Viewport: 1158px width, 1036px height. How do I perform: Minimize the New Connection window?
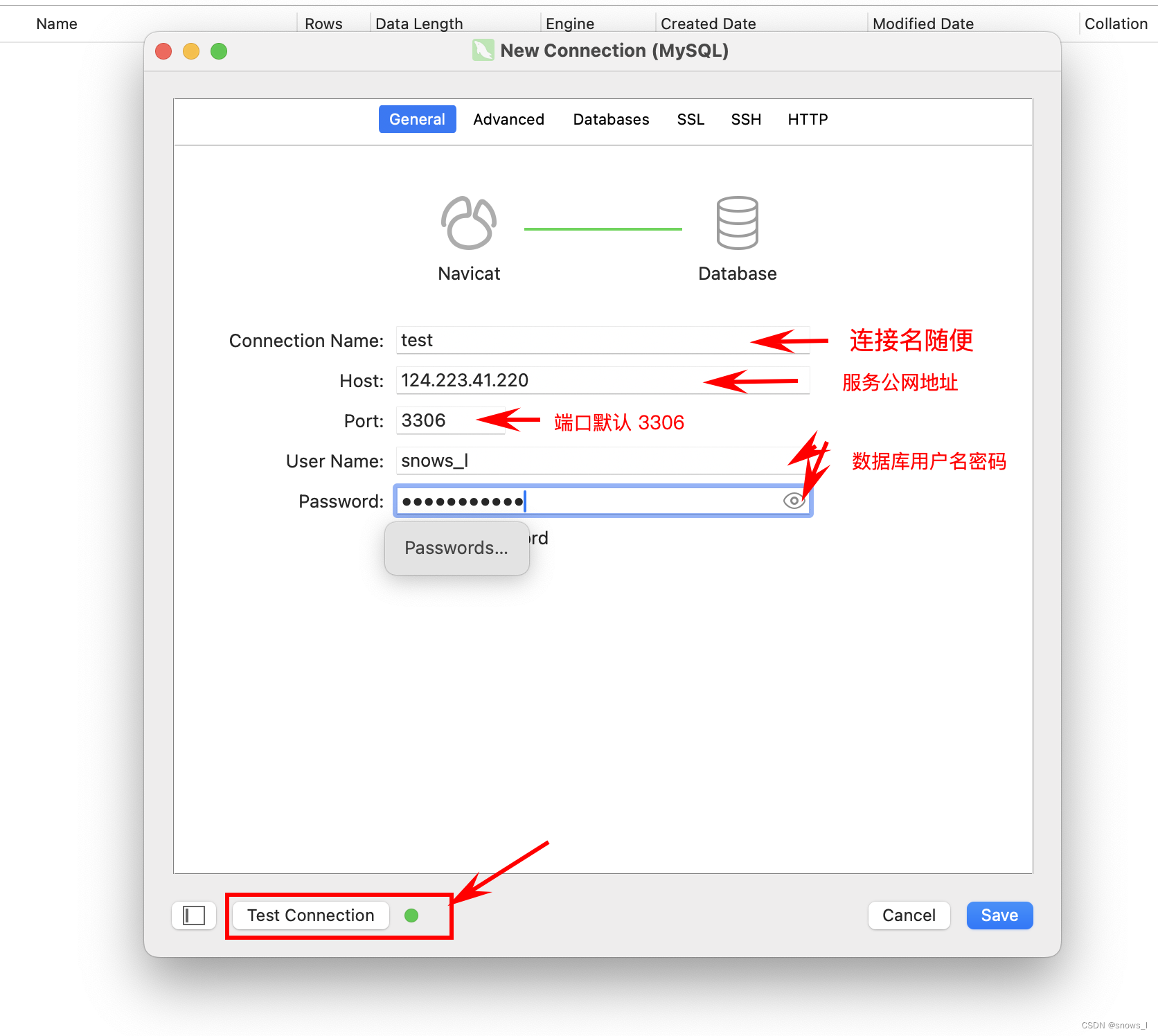(x=191, y=51)
